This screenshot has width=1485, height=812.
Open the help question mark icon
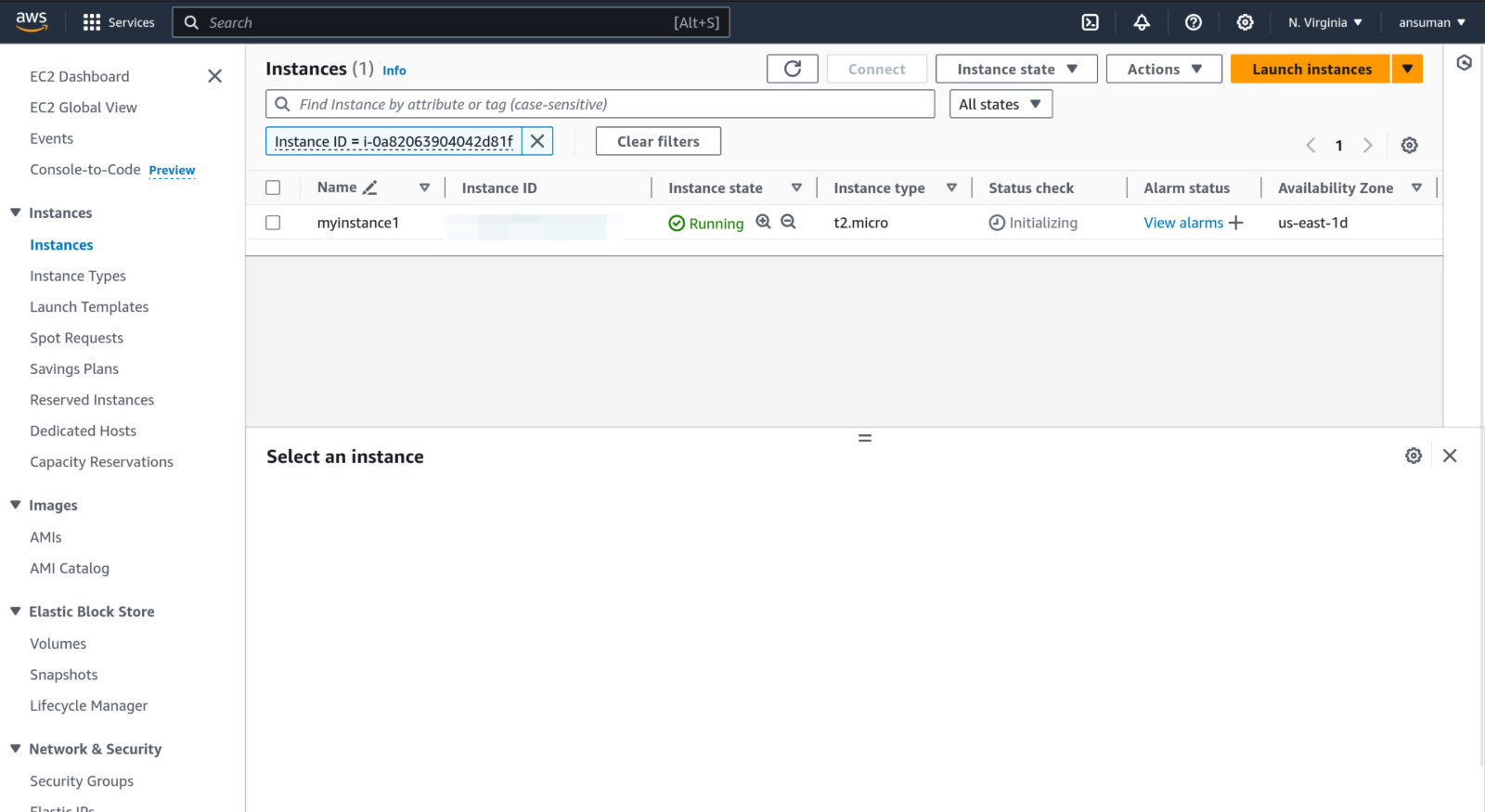pos(1194,22)
